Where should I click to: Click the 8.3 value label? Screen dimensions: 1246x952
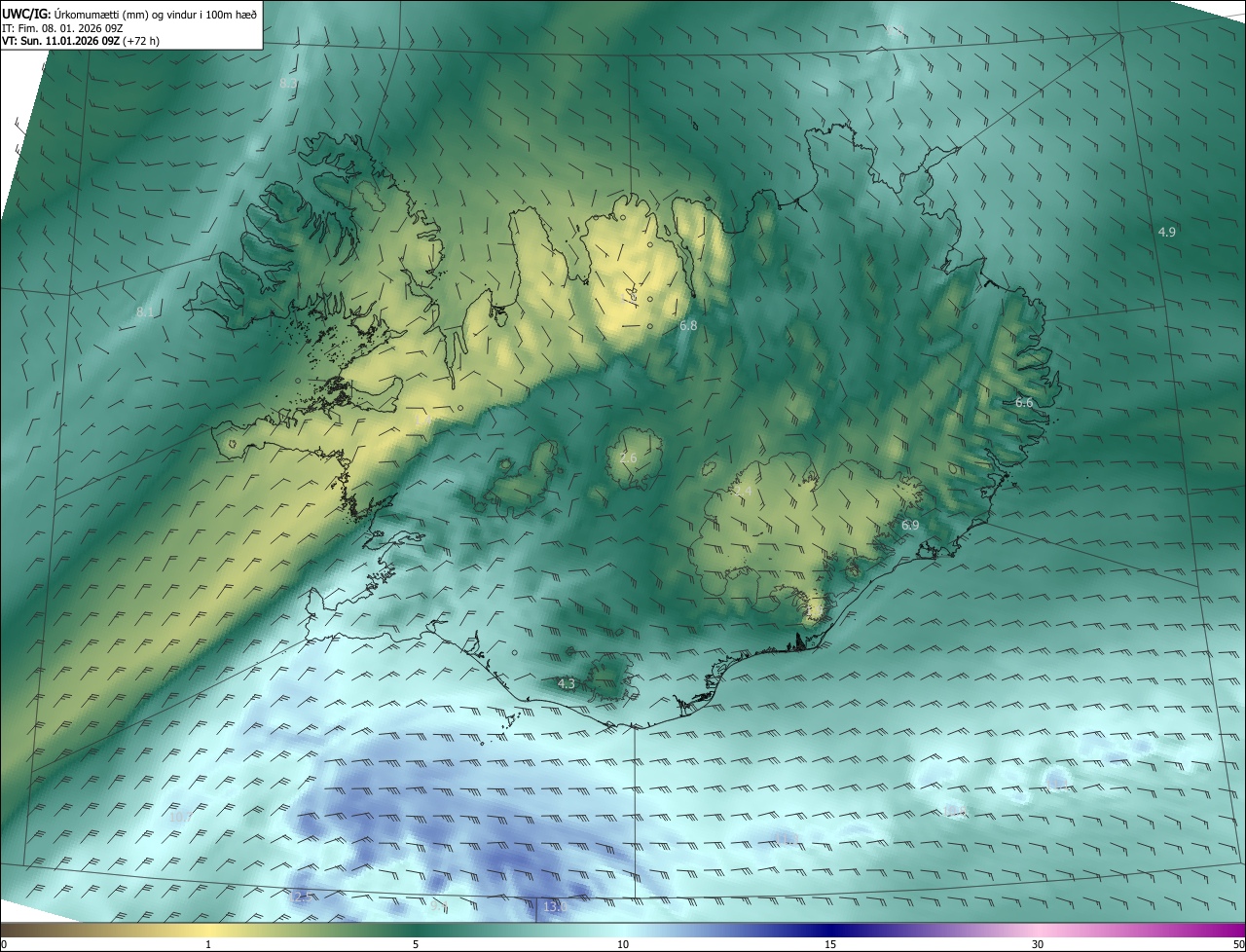click(x=289, y=84)
